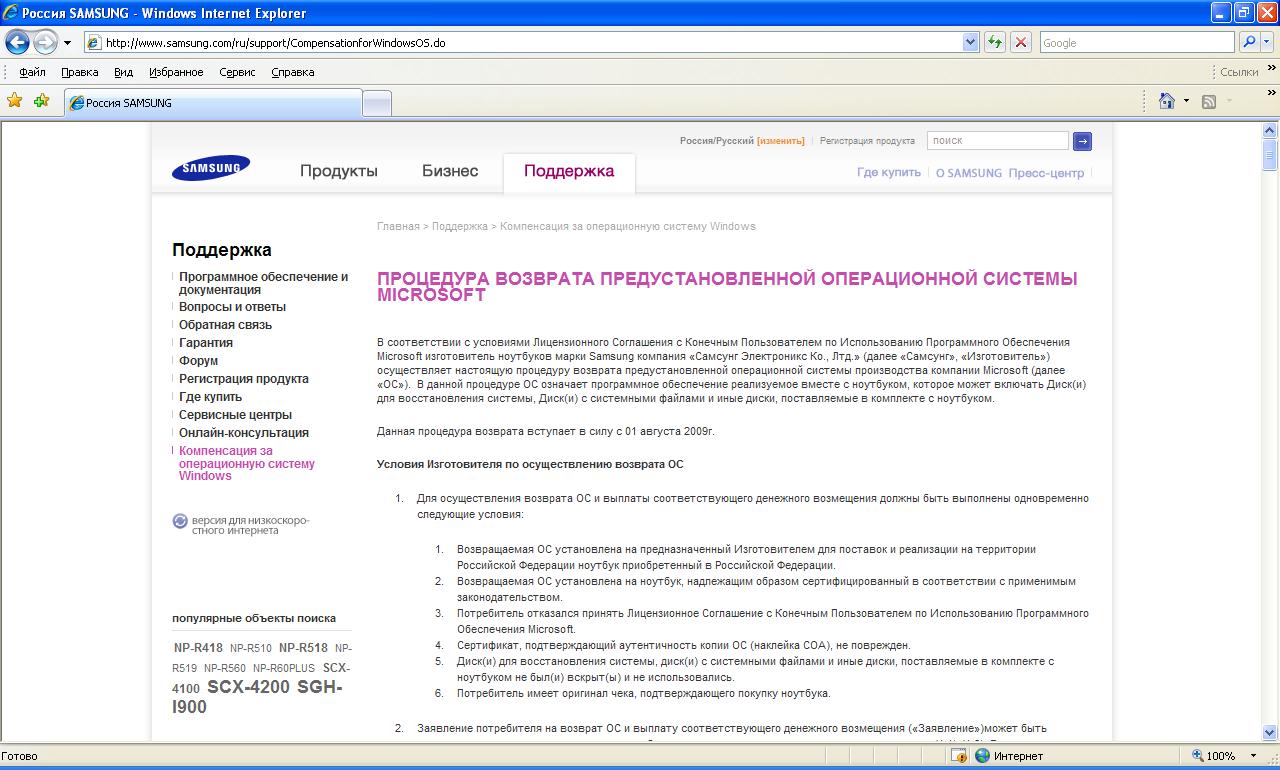Open the recent pages dropdown arrow
Image resolution: width=1280 pixels, height=770 pixels.
pos(67,43)
